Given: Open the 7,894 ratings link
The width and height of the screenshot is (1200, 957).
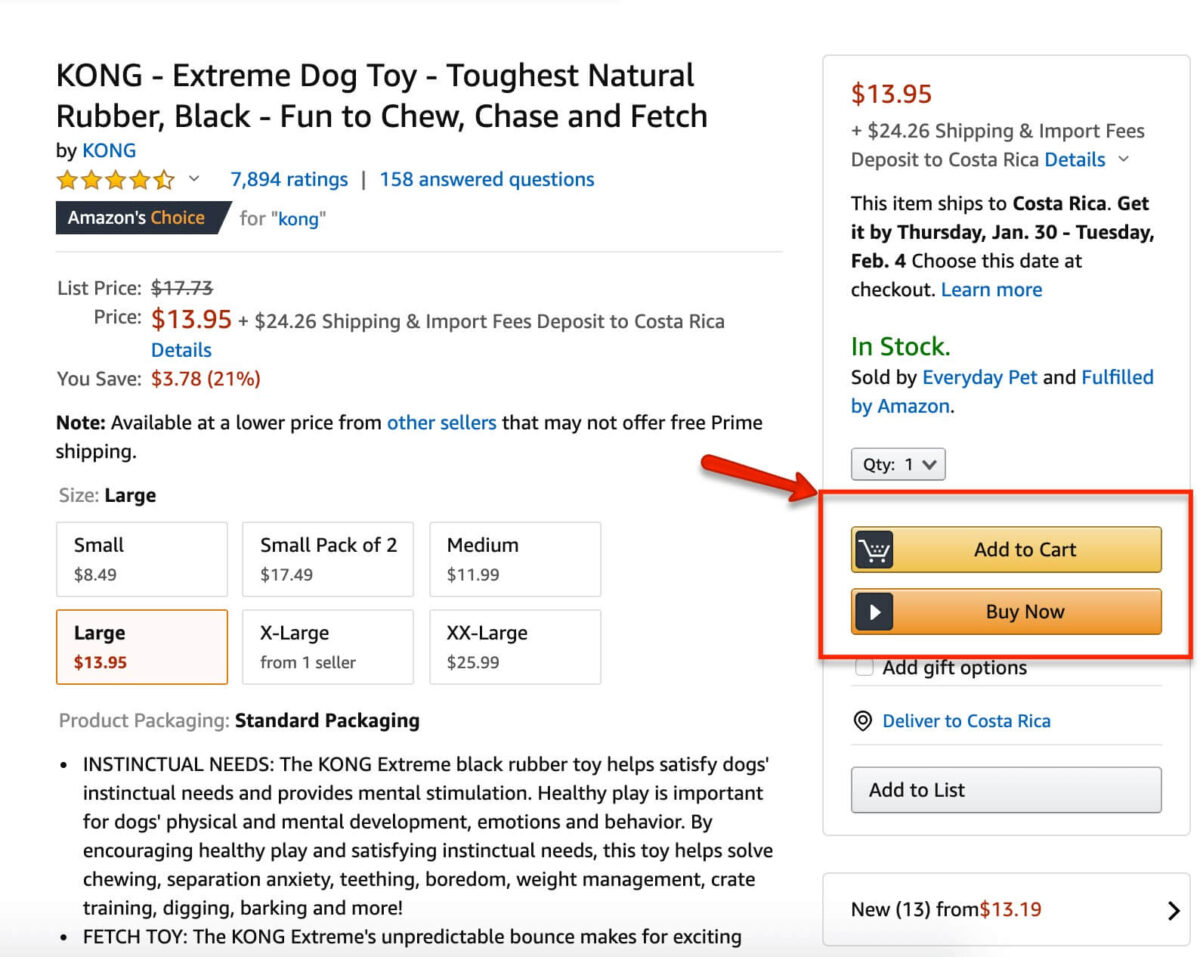Looking at the screenshot, I should point(288,179).
